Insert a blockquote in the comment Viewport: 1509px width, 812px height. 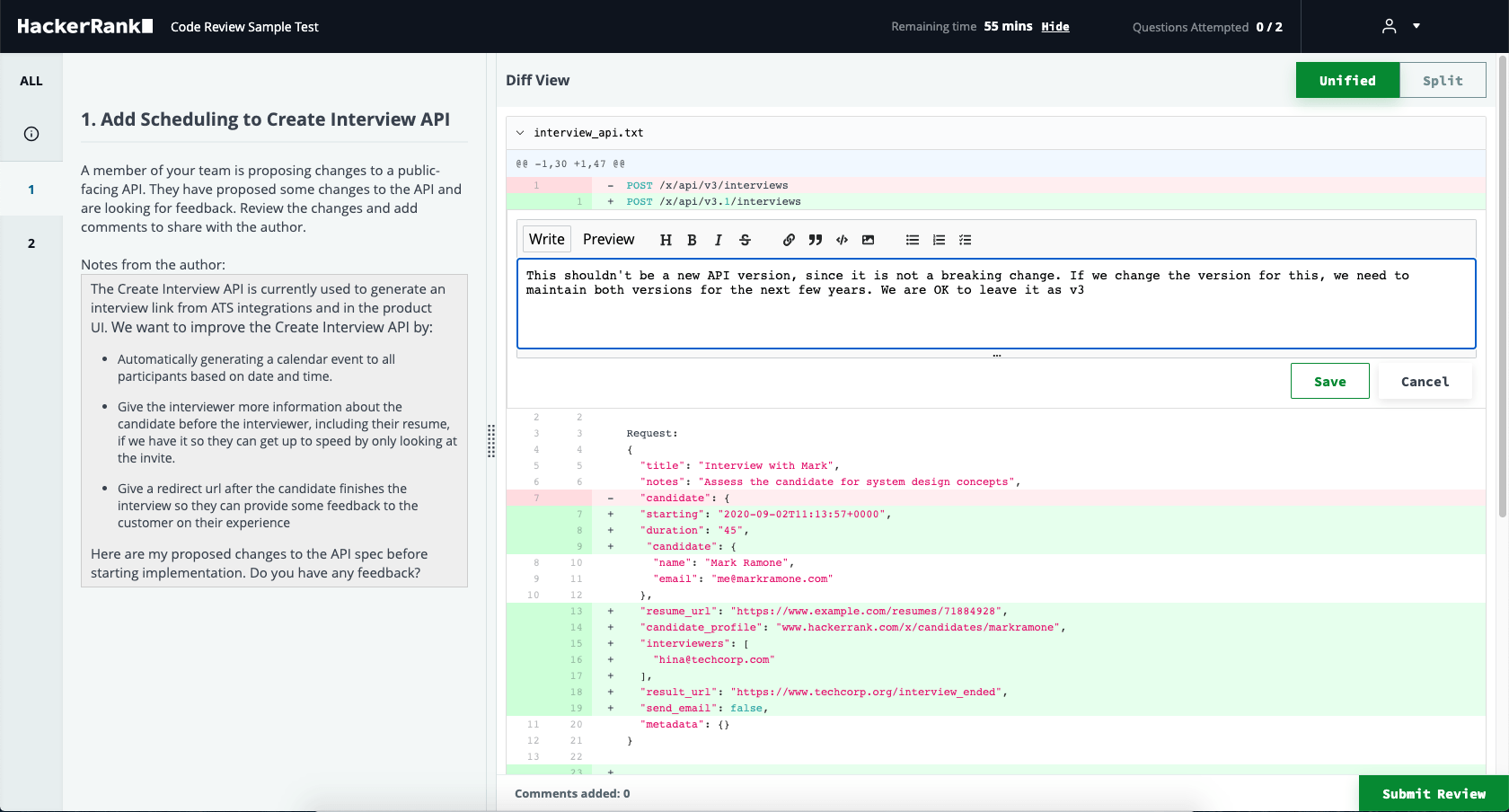tap(815, 240)
